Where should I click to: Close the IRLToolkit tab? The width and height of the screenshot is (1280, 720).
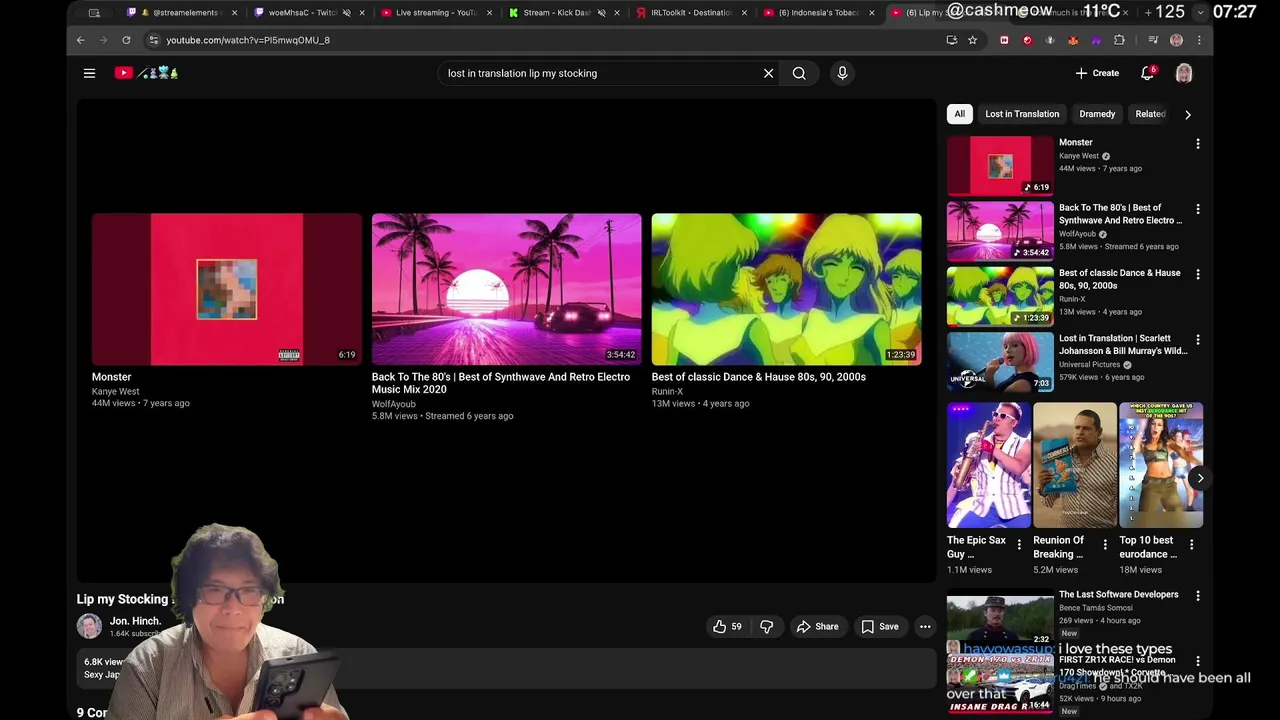(x=744, y=13)
